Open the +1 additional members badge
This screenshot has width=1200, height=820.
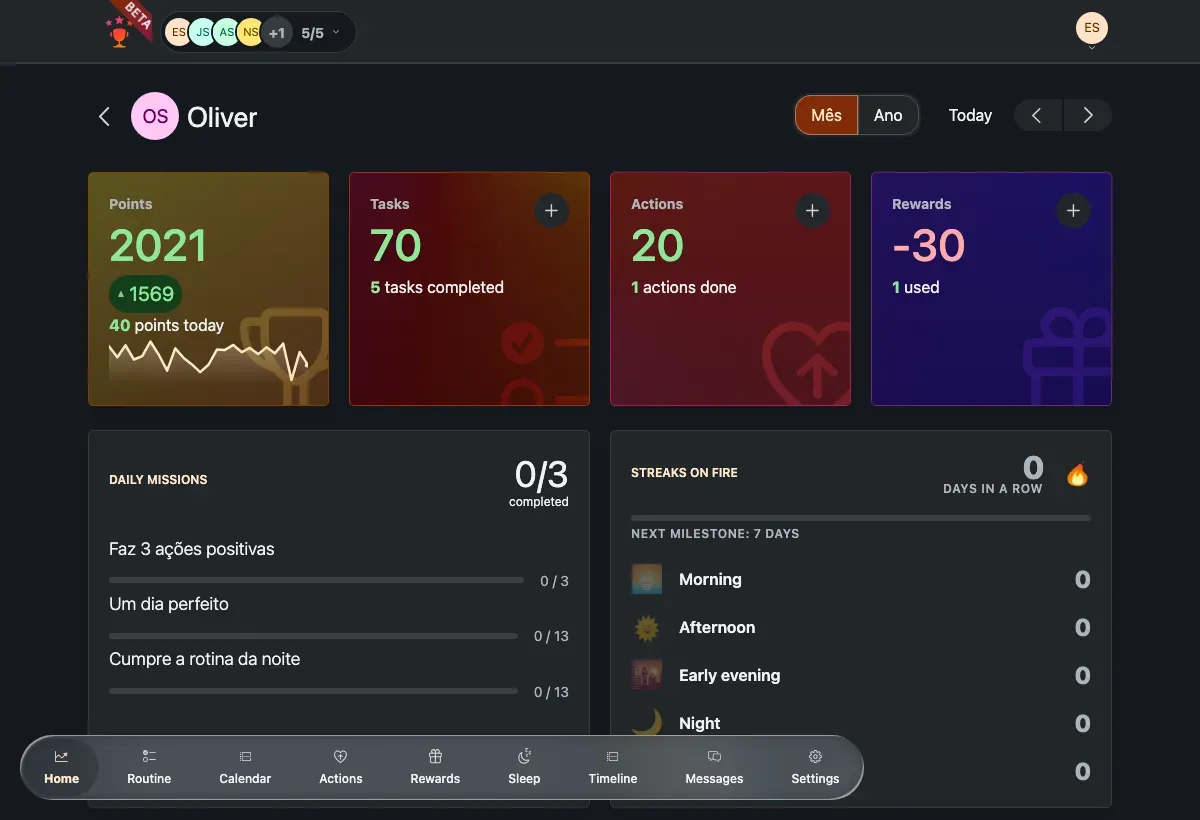click(276, 33)
